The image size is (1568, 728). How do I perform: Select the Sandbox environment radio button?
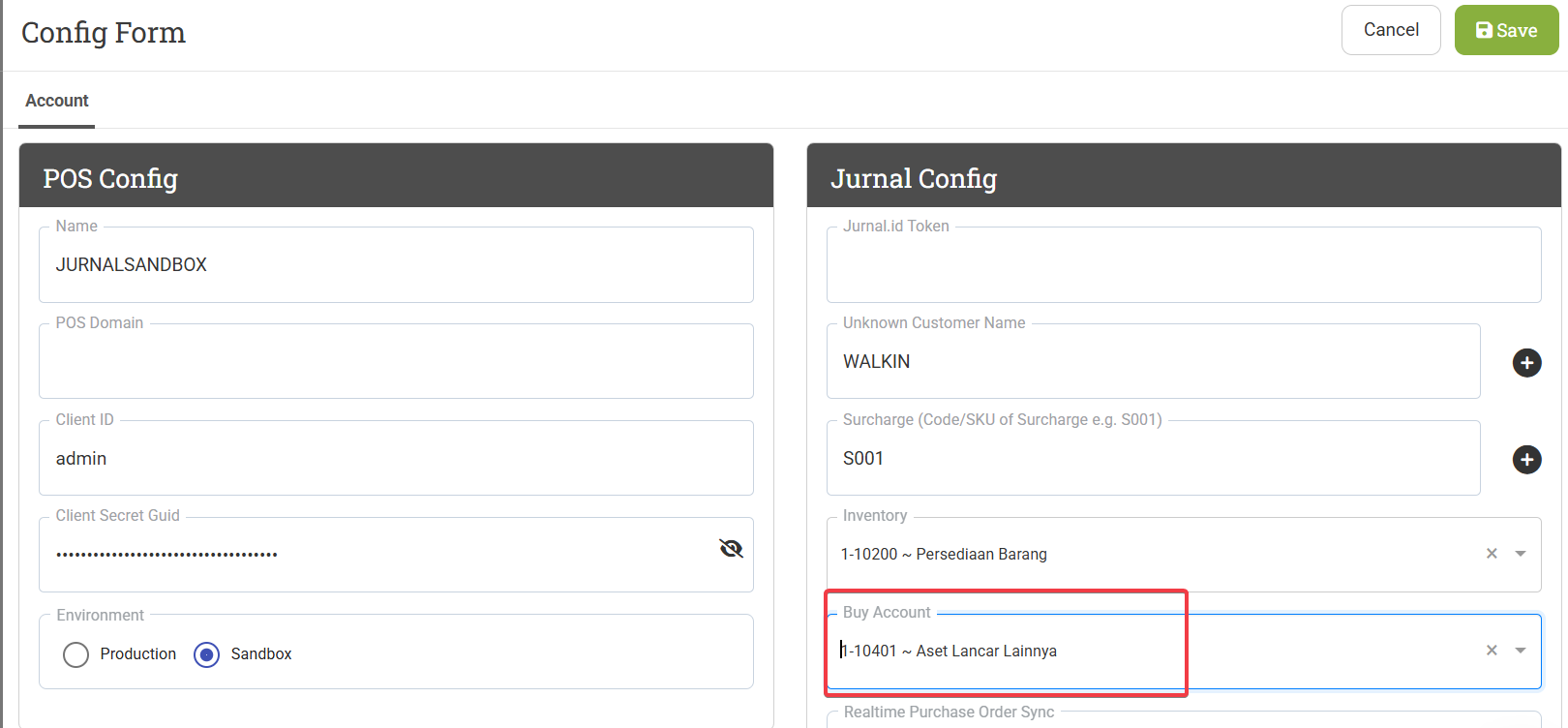(206, 654)
